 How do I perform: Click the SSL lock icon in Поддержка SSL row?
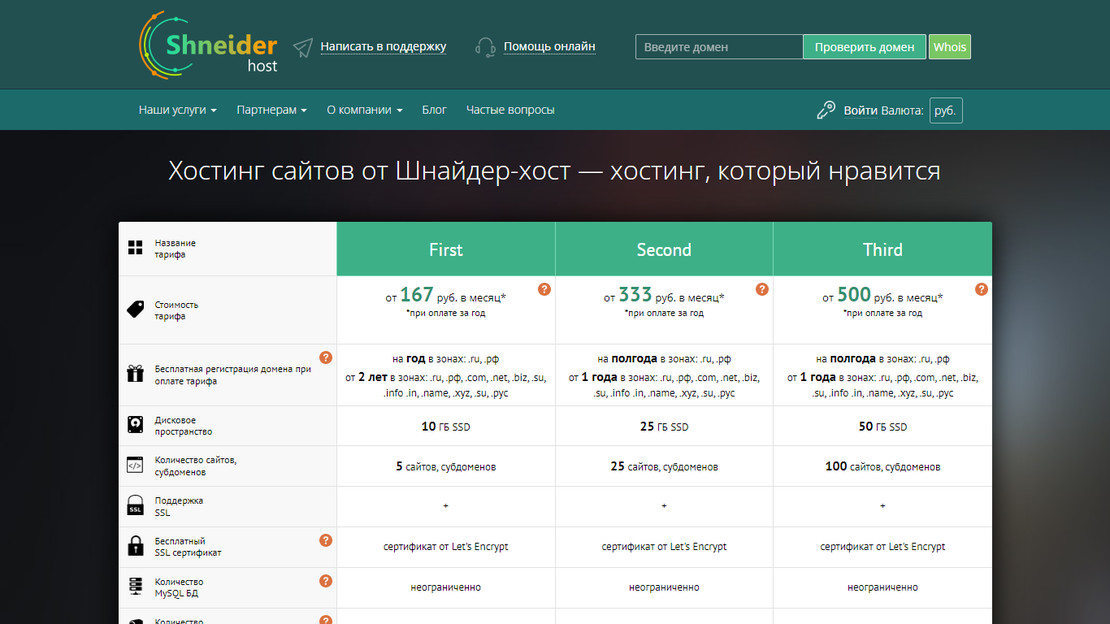tap(135, 506)
